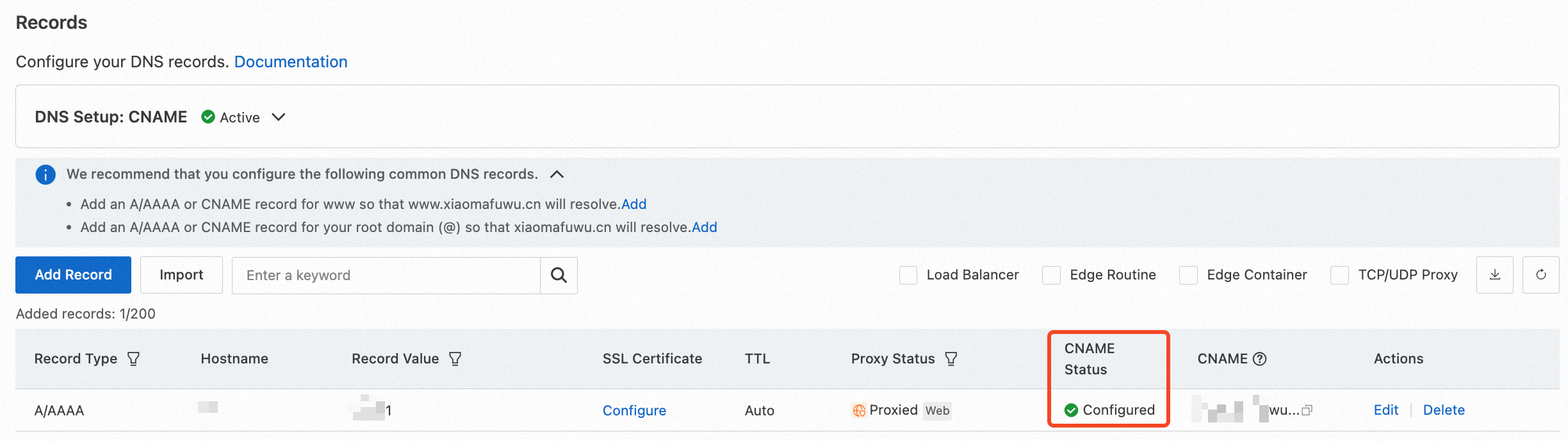Enable the Load Balancer checkbox
Image resolution: width=1568 pixels, height=441 pixels.
[908, 276]
